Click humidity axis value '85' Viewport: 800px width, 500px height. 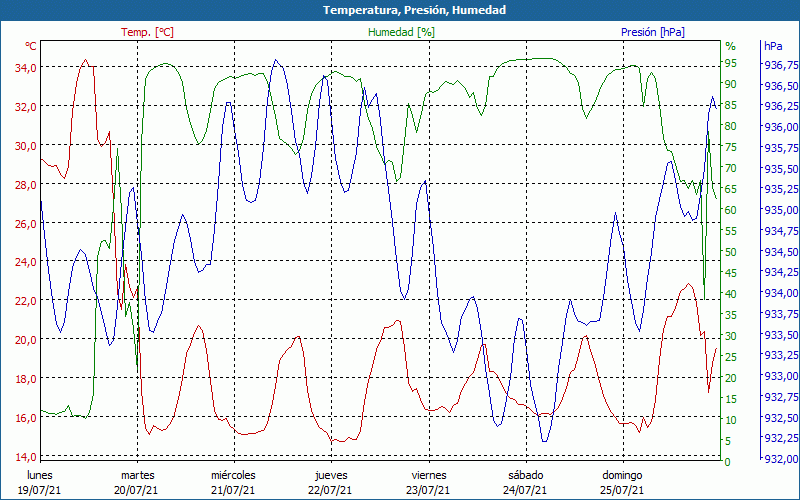pyautogui.click(x=731, y=105)
